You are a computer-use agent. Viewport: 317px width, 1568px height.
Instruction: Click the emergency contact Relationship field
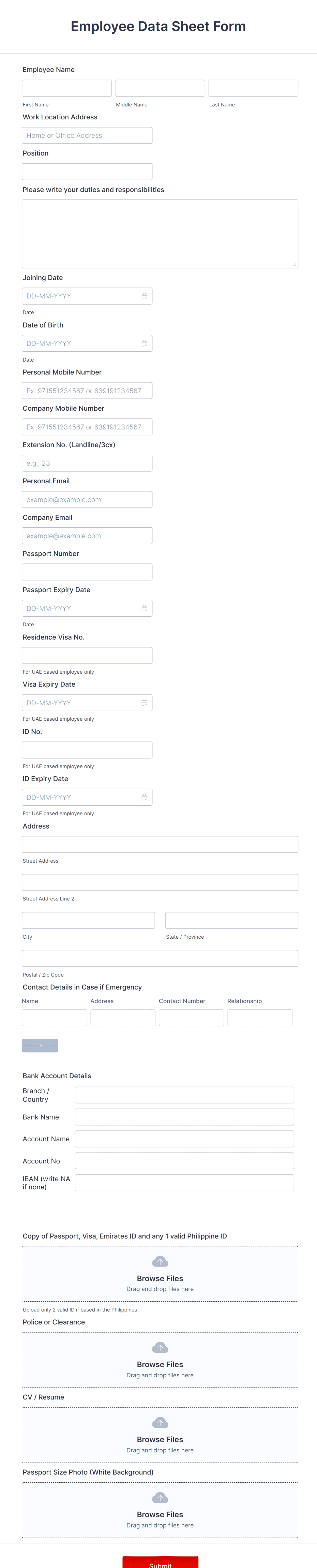point(260,1017)
